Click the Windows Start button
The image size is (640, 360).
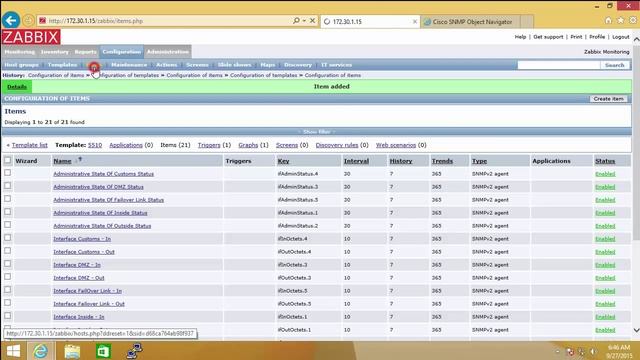(x=13, y=351)
